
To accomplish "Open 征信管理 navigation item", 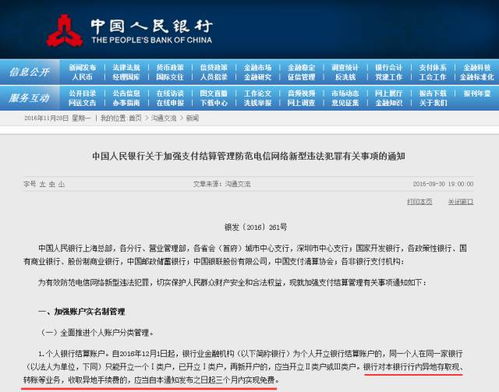I will coord(301,77).
